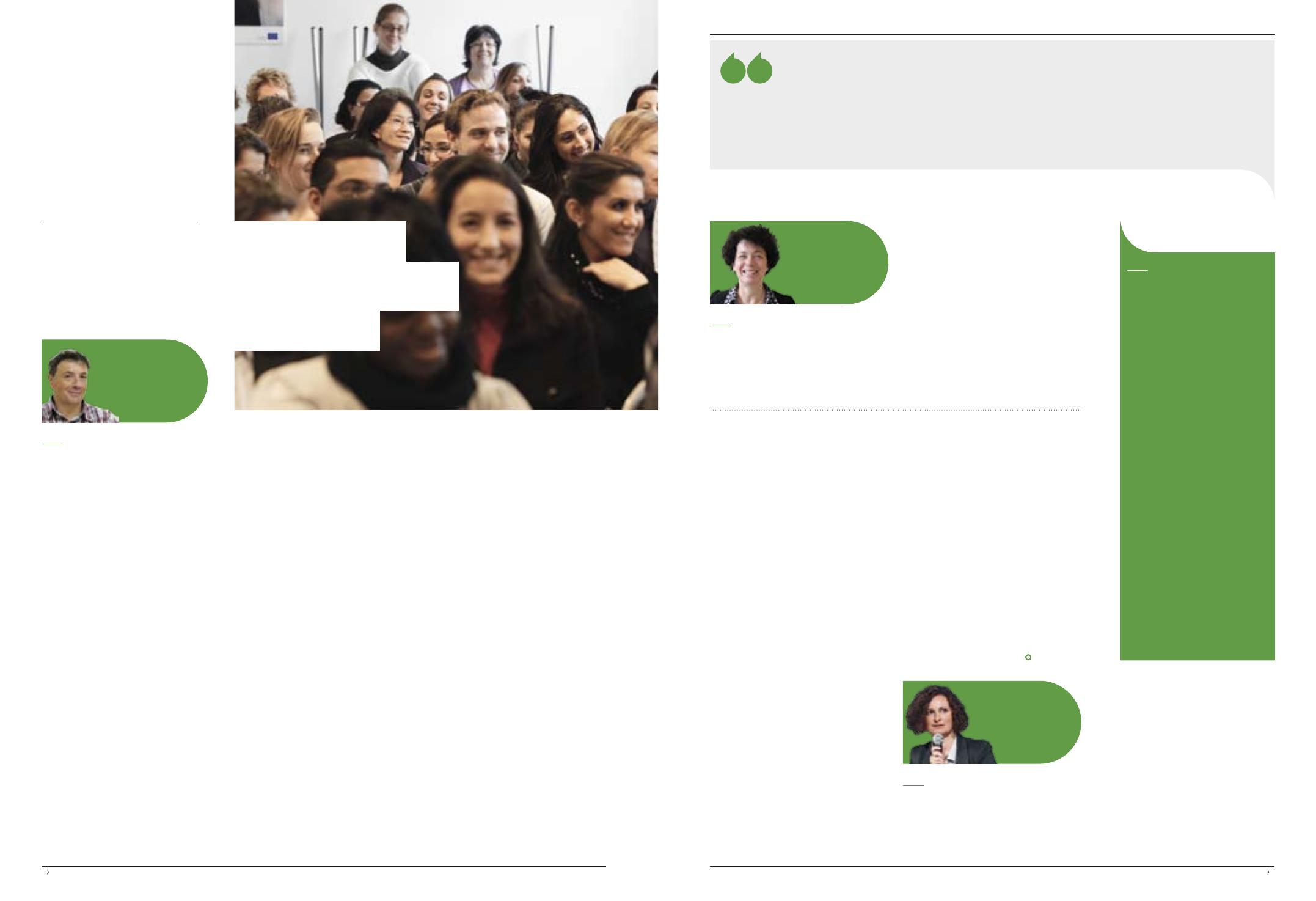Click the green quotation marks icon
The width and height of the screenshot is (1316, 901).
[746, 68]
